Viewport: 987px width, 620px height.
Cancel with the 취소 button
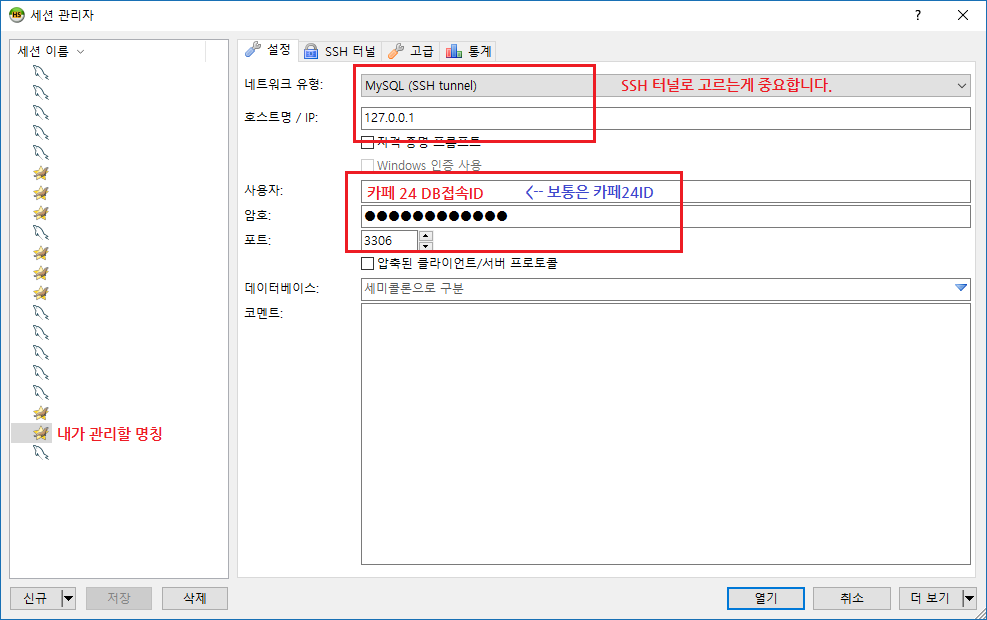852,598
